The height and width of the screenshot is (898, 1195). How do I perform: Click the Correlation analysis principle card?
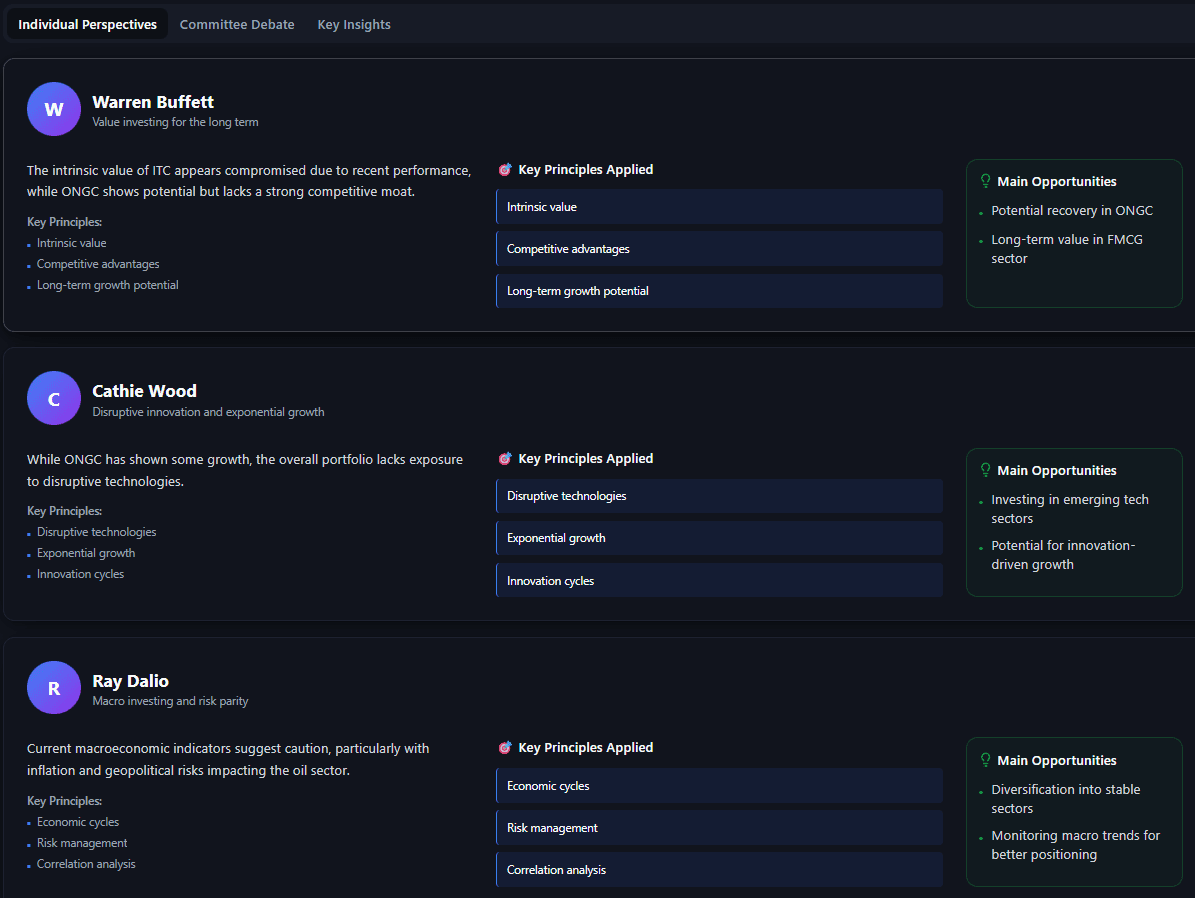(718, 869)
